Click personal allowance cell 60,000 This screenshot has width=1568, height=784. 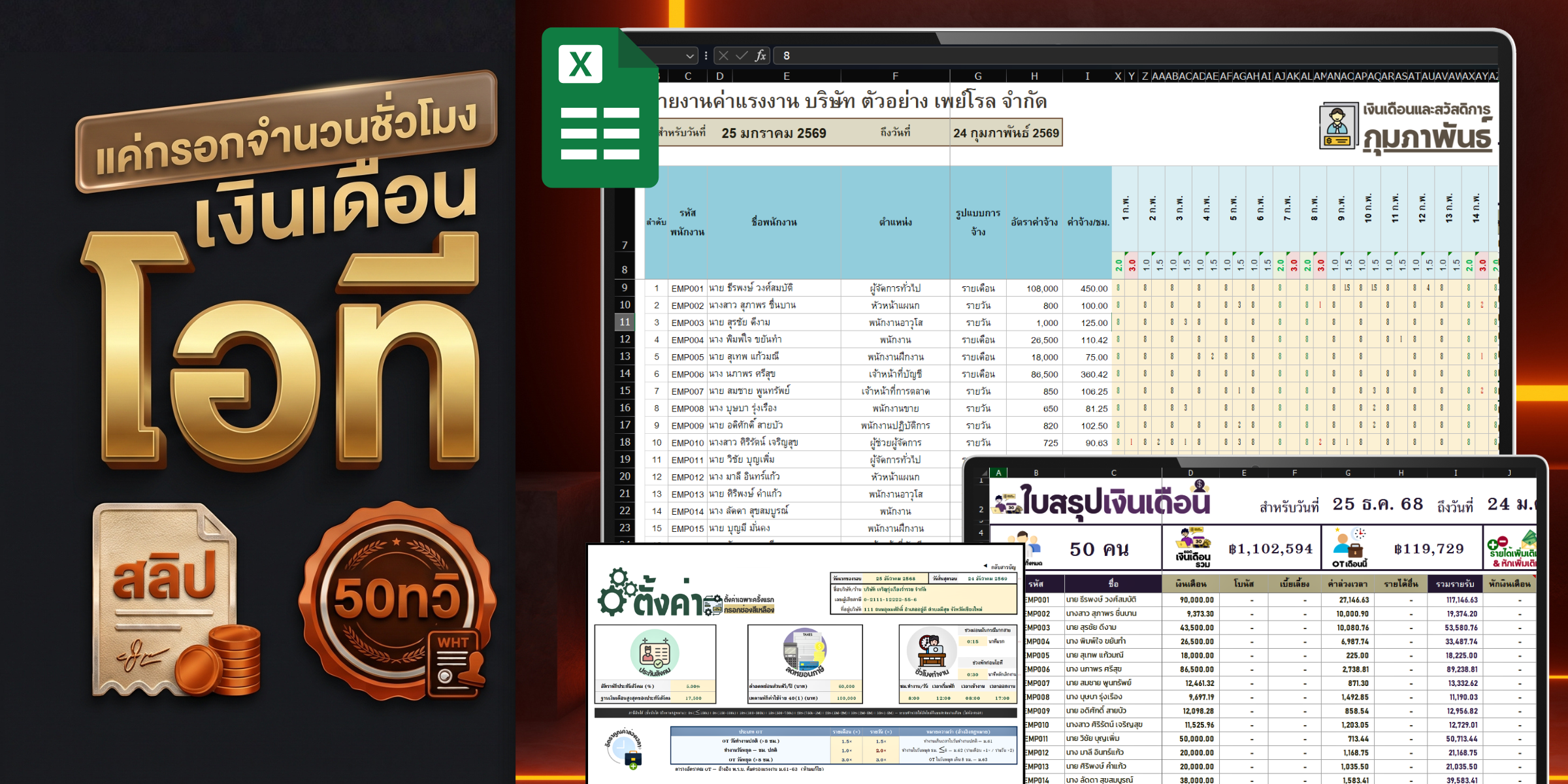click(846, 686)
